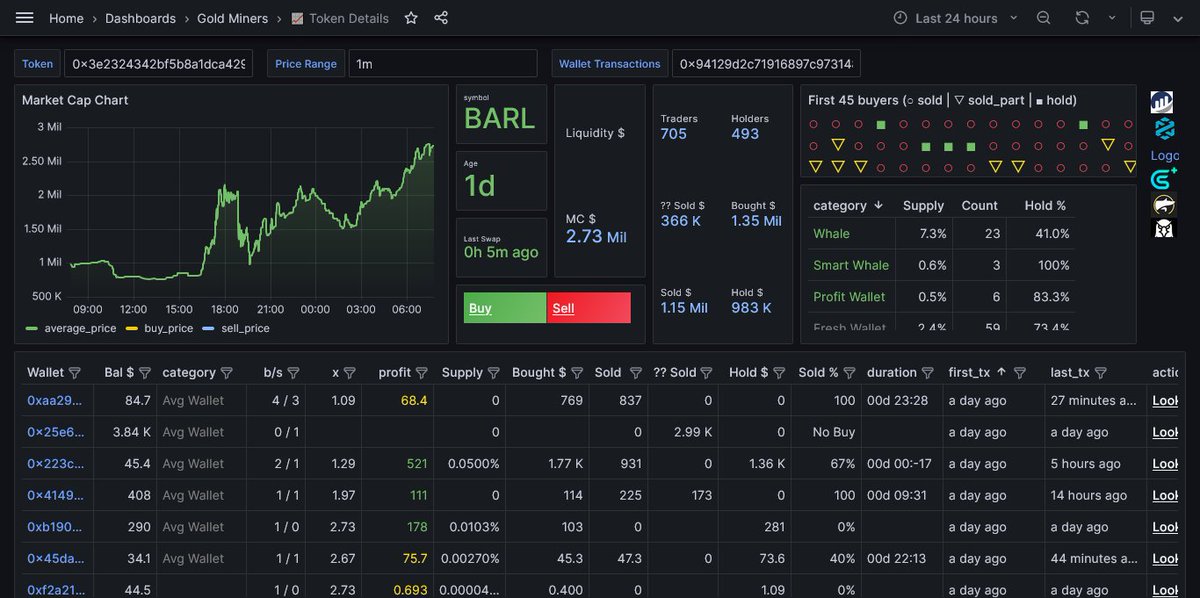1200x598 pixels.
Task: Filter the category column in wallet table
Action: click(x=227, y=372)
